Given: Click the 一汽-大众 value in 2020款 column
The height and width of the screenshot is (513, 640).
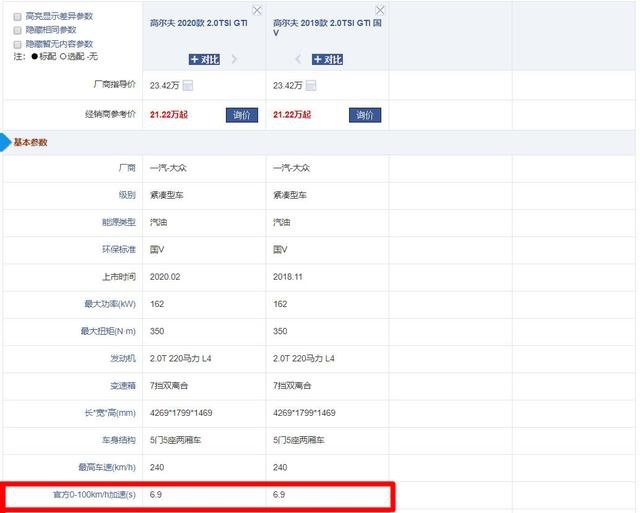Looking at the screenshot, I should click(168, 168).
